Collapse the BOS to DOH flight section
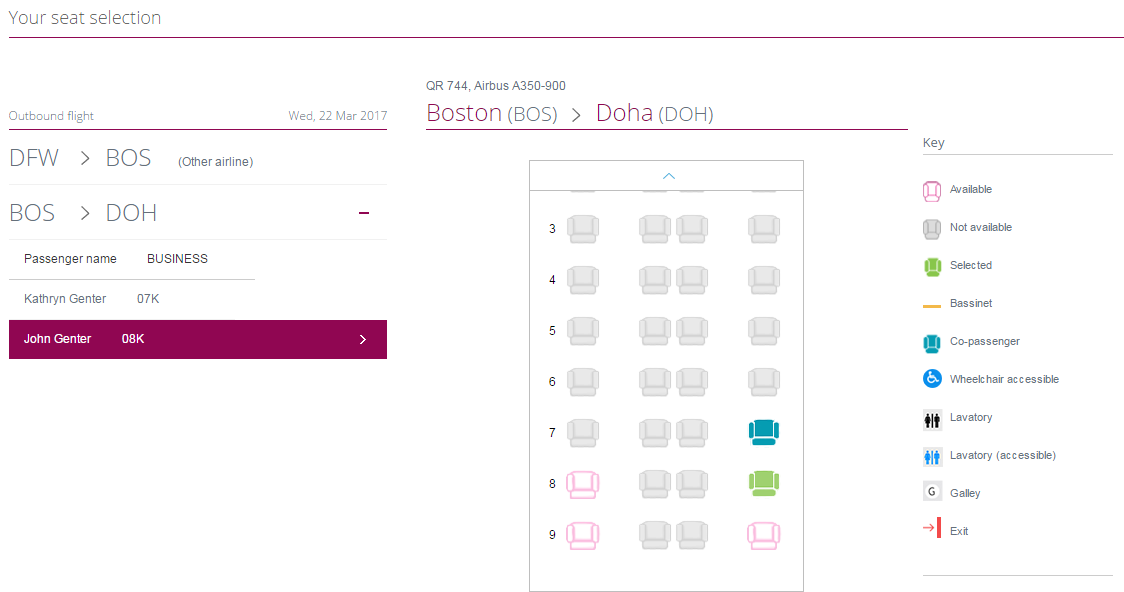1124x592 pixels. [x=364, y=213]
